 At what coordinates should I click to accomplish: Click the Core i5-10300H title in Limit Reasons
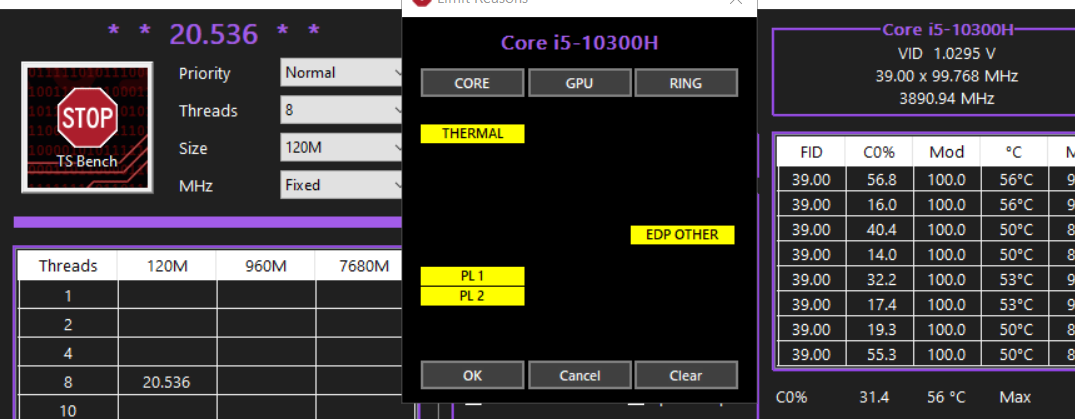coord(579,43)
